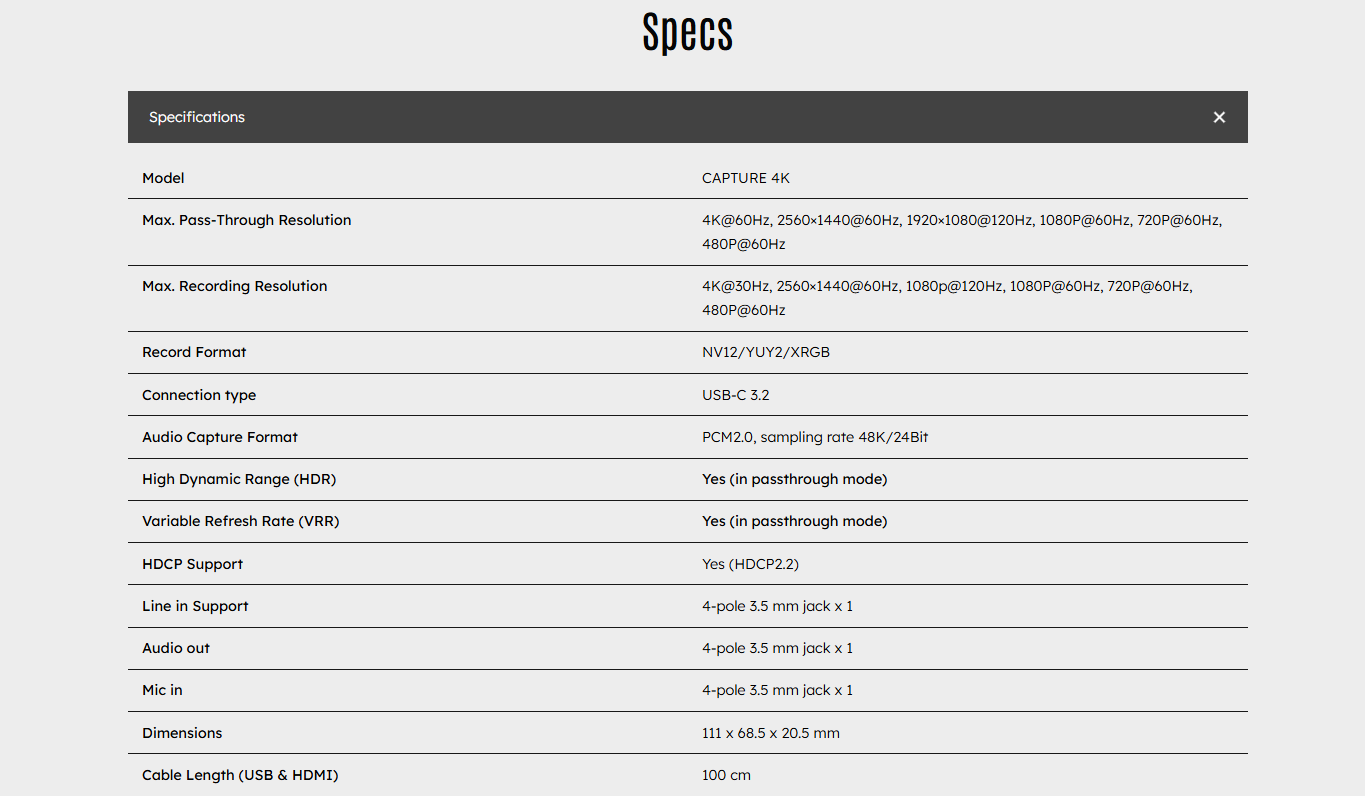Select the Line in Support label
1365x796 pixels.
(195, 606)
